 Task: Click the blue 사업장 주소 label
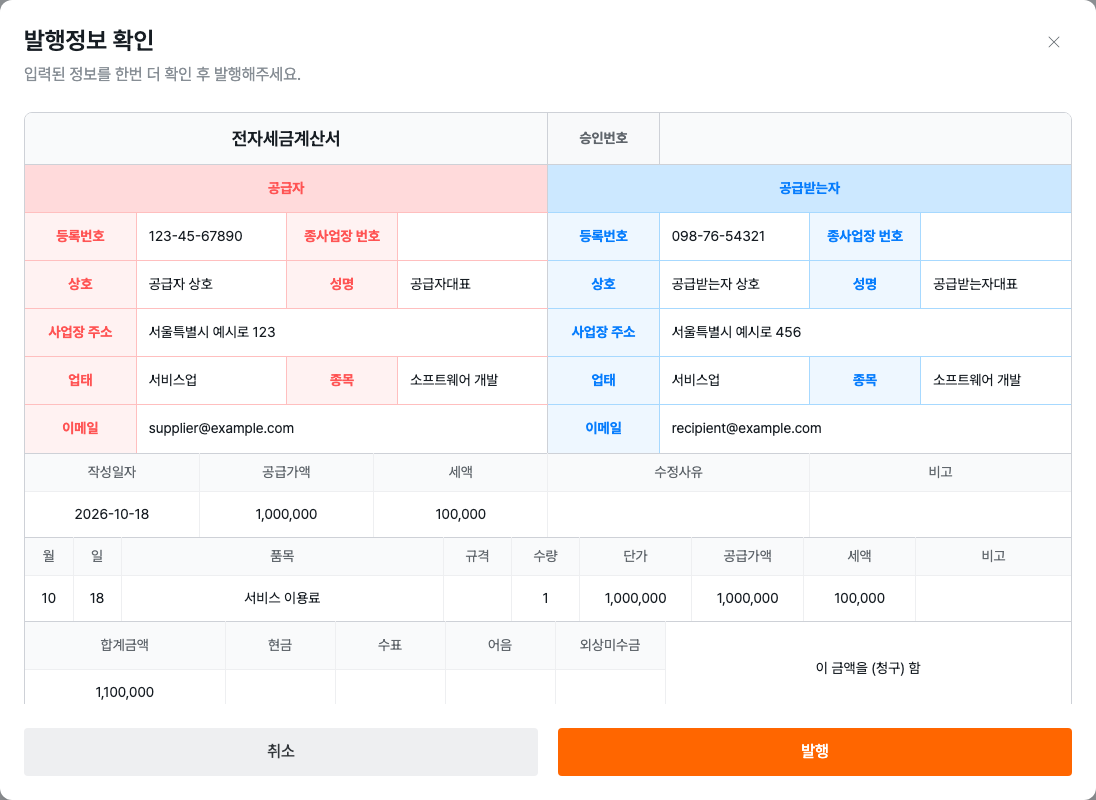point(603,333)
